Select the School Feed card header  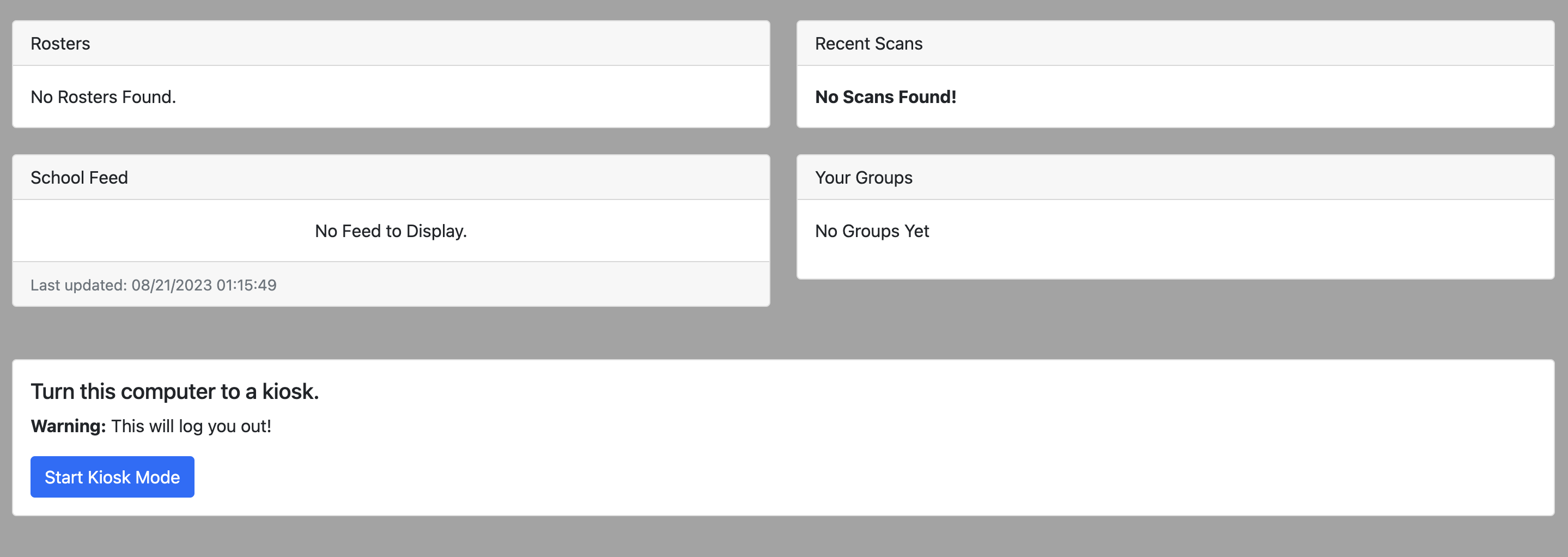tap(391, 177)
